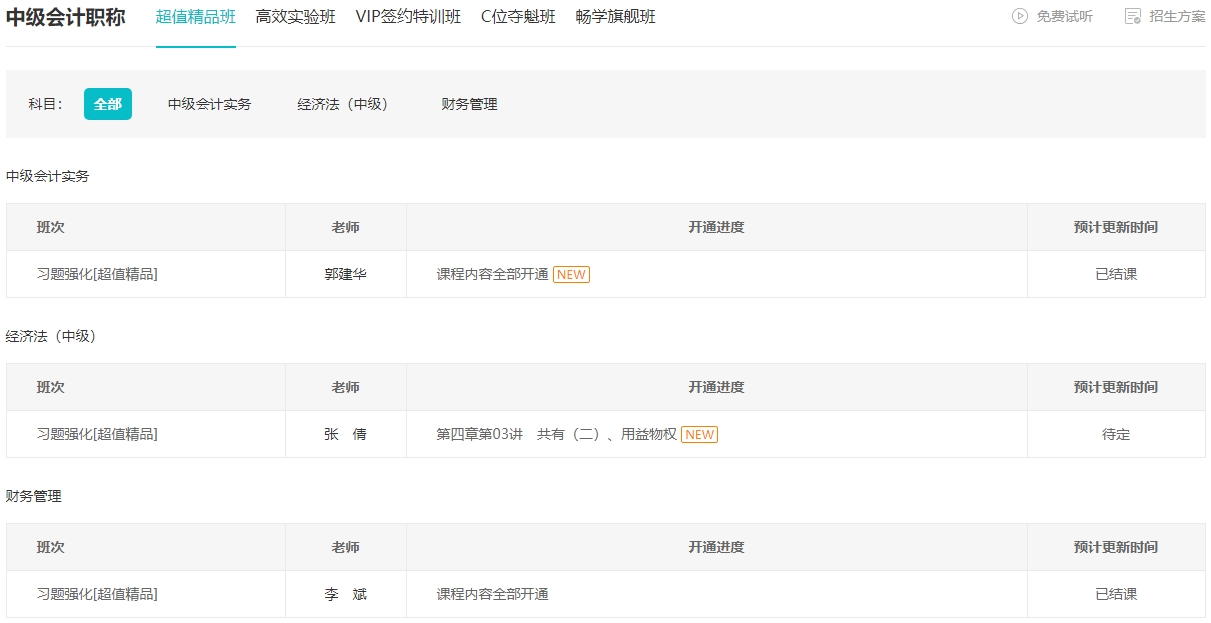Click 习题强化[超值精品] in the 张倩 row
Viewport: 1211px width, 623px height.
[x=97, y=434]
